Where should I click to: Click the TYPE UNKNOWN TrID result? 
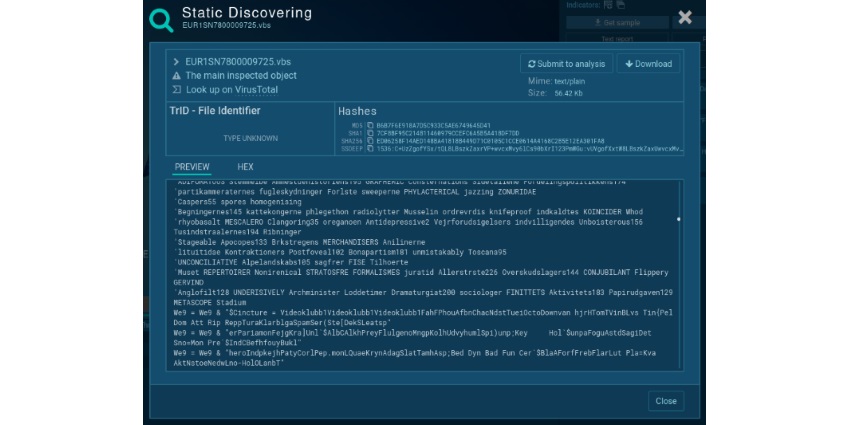pyautogui.click(x=250, y=138)
